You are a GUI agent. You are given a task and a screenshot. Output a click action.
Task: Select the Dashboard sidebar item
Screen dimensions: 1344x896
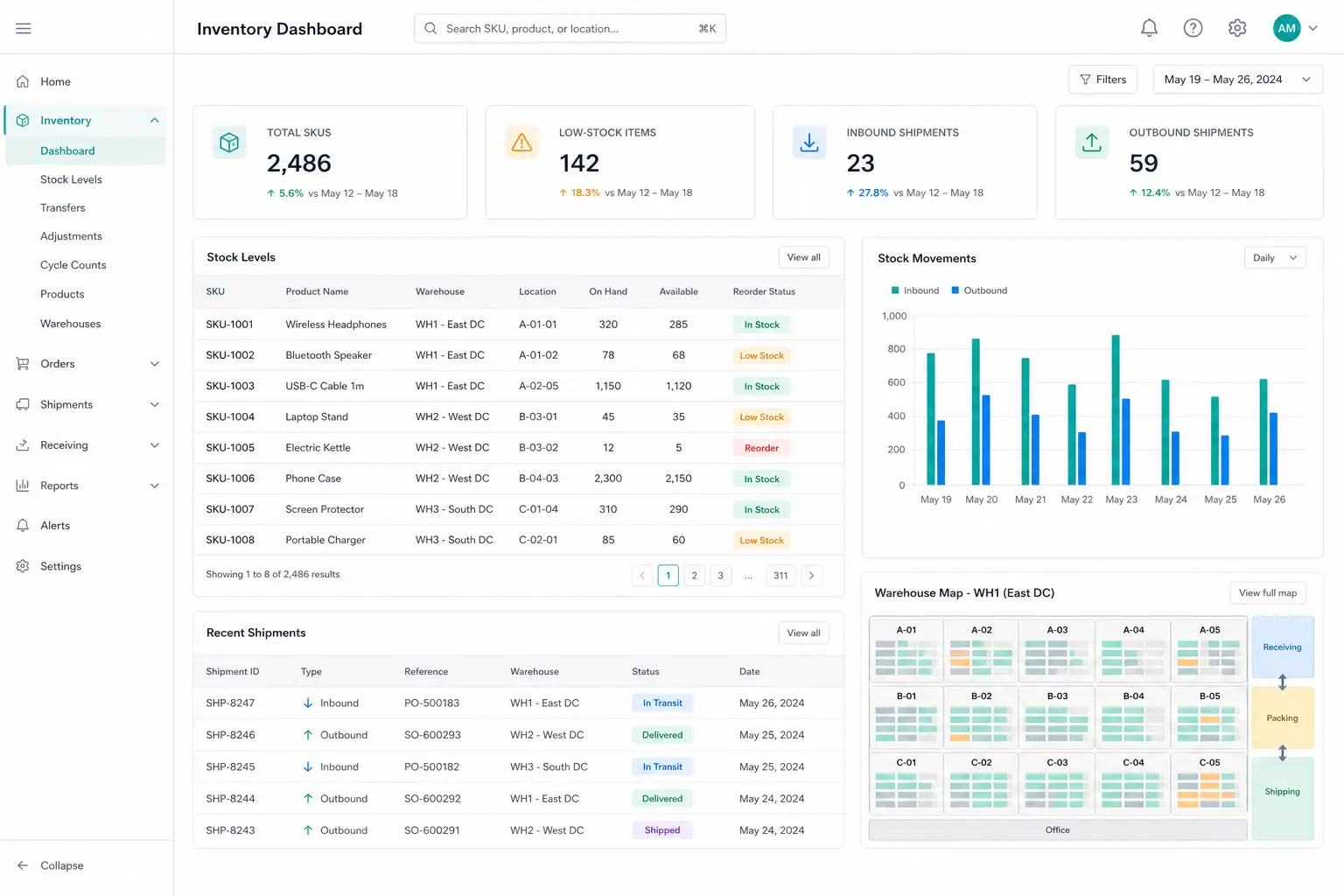[x=86, y=150]
